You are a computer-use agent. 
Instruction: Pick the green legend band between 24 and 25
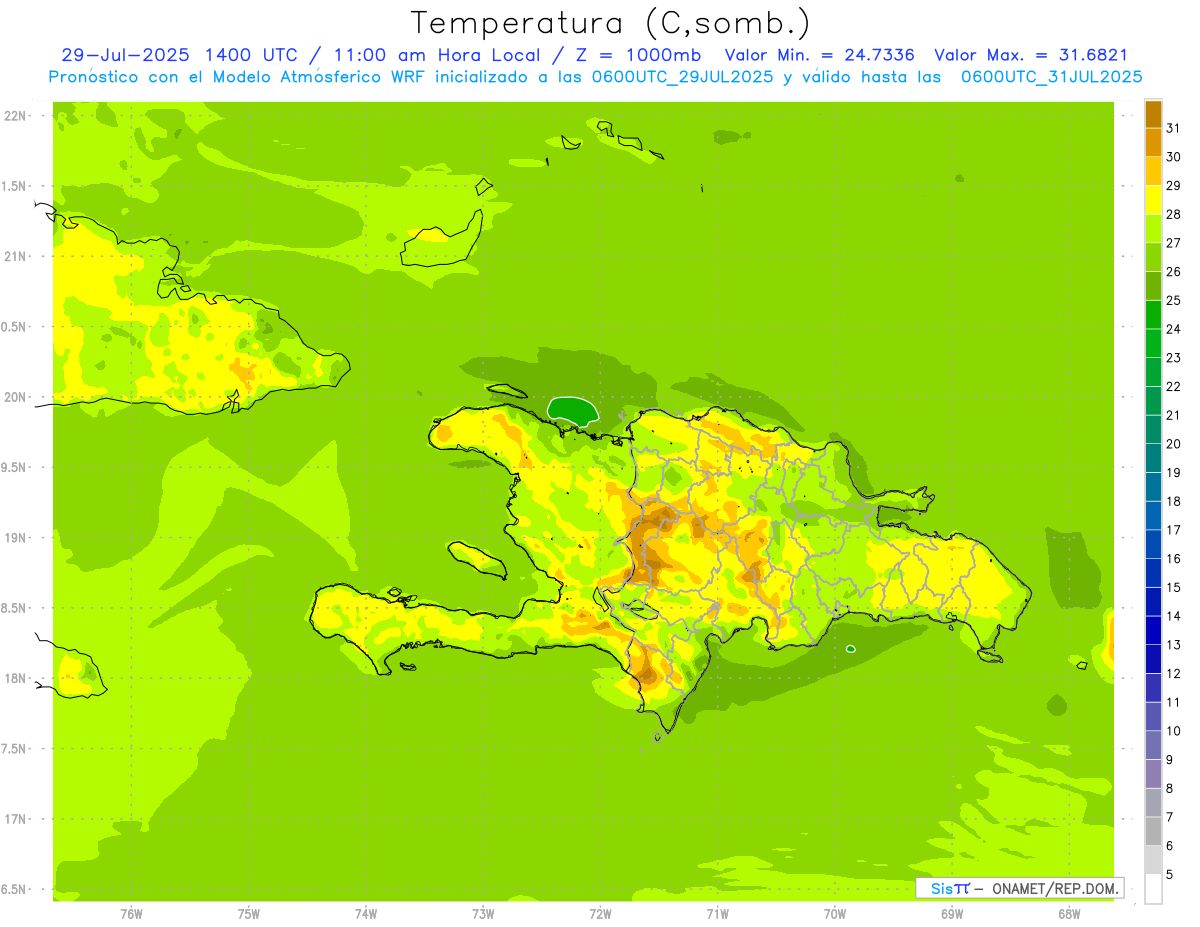coord(1153,314)
